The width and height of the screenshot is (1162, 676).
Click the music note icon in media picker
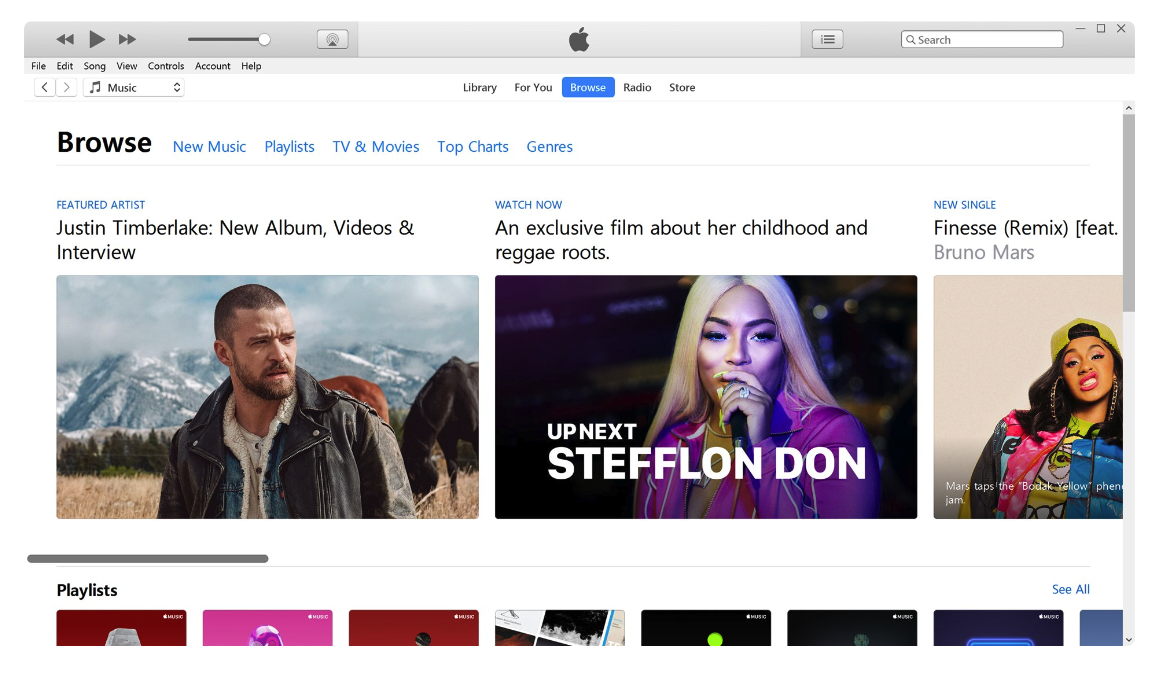click(95, 87)
